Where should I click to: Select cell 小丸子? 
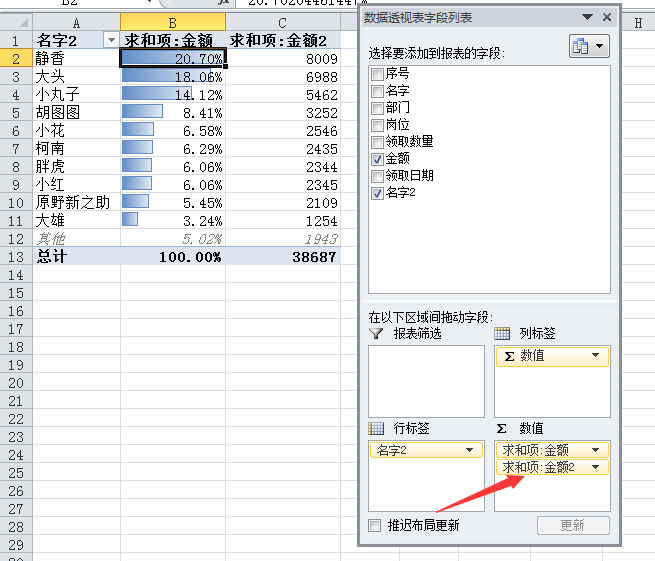point(76,94)
